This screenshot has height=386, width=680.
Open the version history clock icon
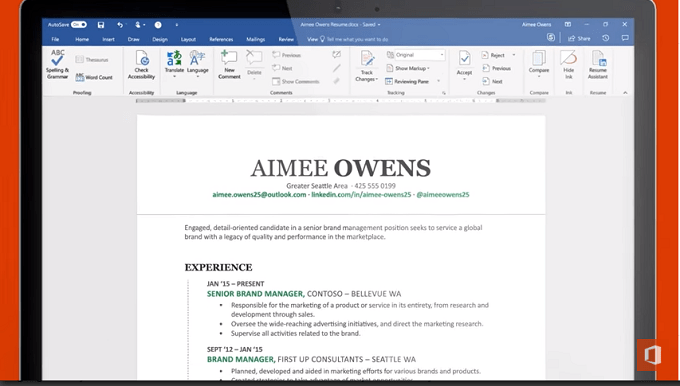tap(606, 38)
